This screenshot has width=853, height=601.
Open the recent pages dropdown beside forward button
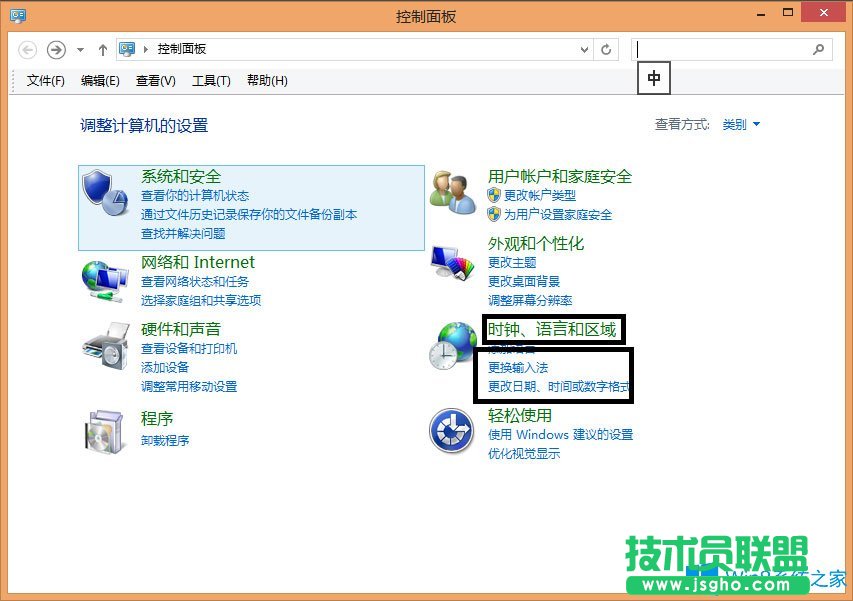[x=80, y=48]
